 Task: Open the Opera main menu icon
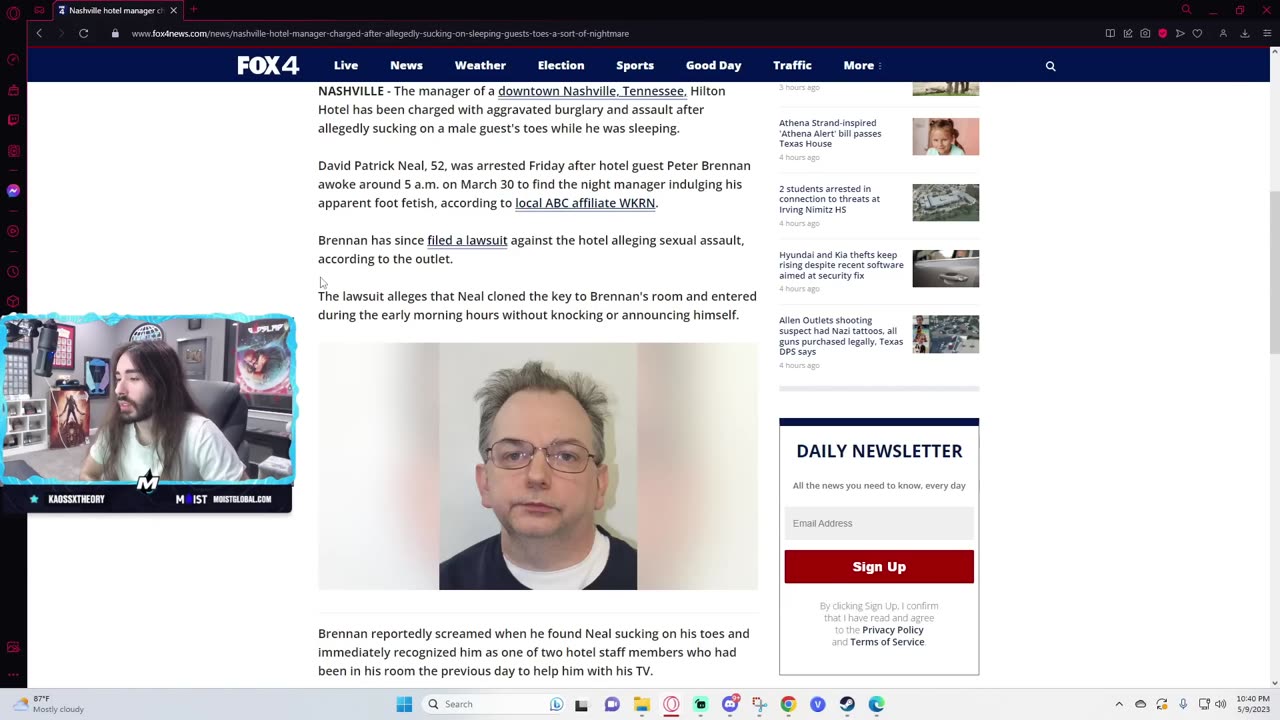(x=13, y=12)
